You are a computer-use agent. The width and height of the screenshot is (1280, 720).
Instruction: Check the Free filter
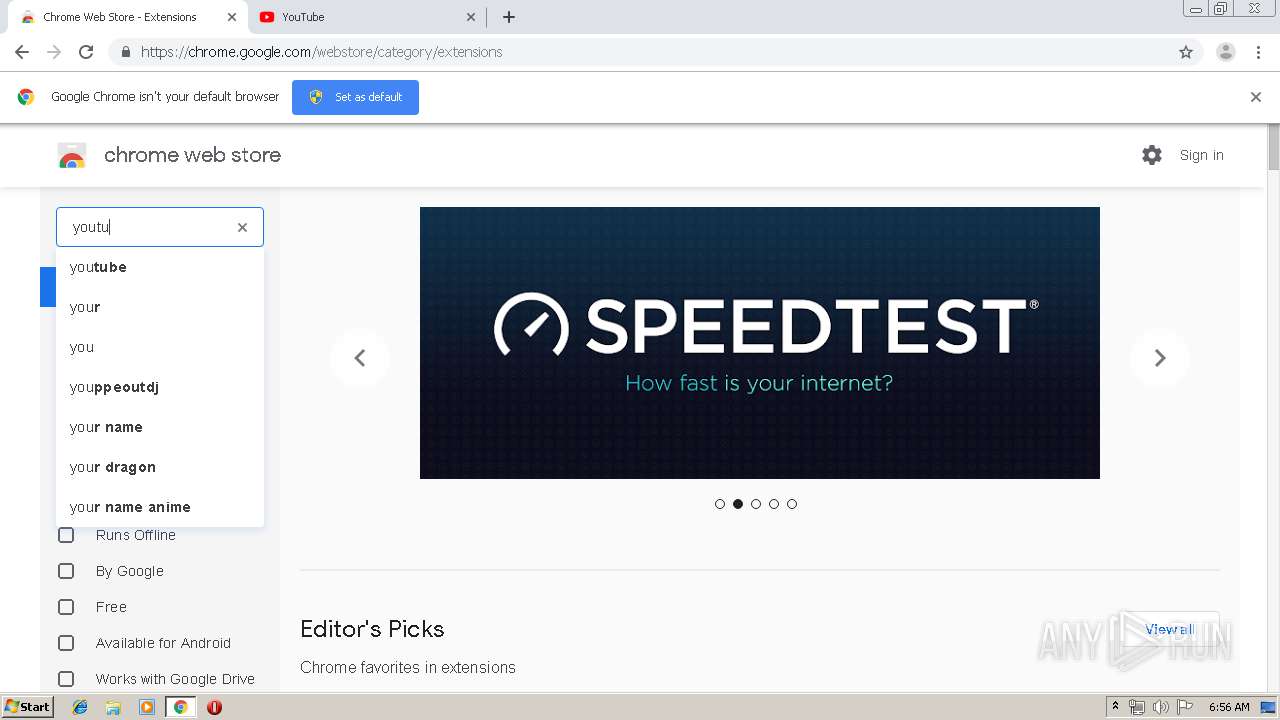(66, 607)
